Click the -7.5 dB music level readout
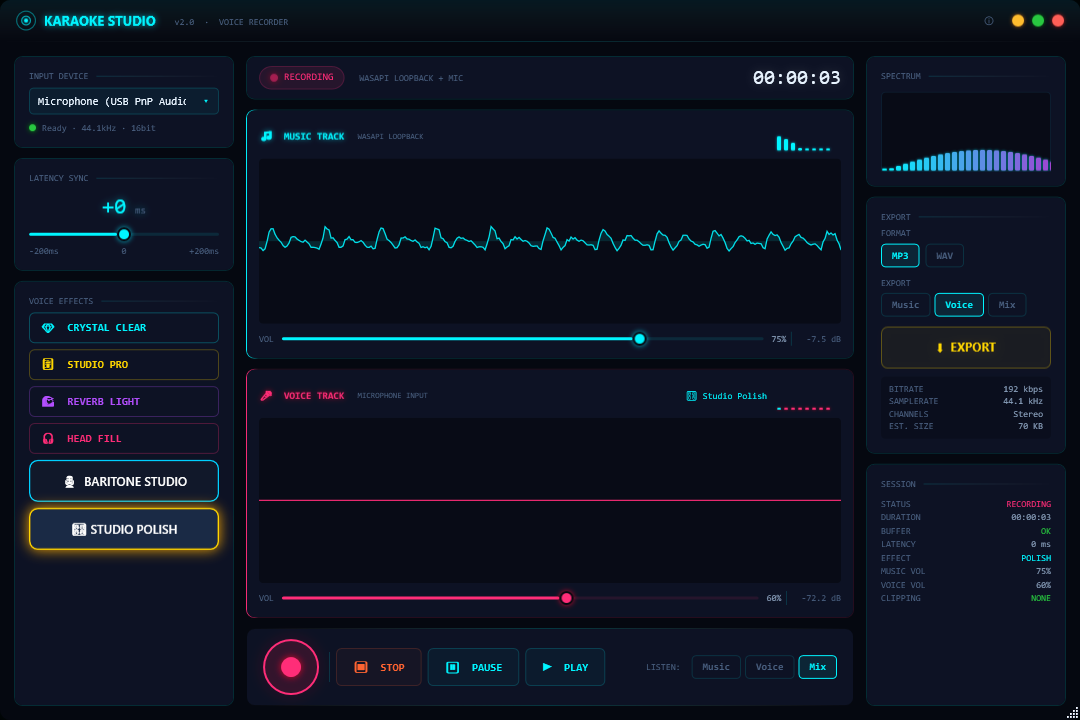Screen dimensions: 1080x720 click(x=823, y=339)
